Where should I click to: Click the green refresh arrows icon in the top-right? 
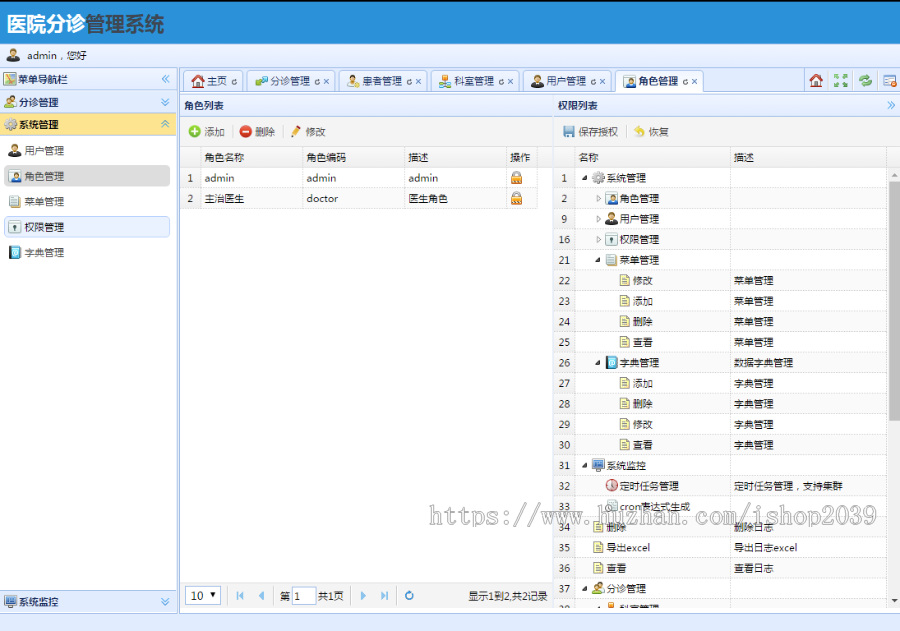[866, 80]
